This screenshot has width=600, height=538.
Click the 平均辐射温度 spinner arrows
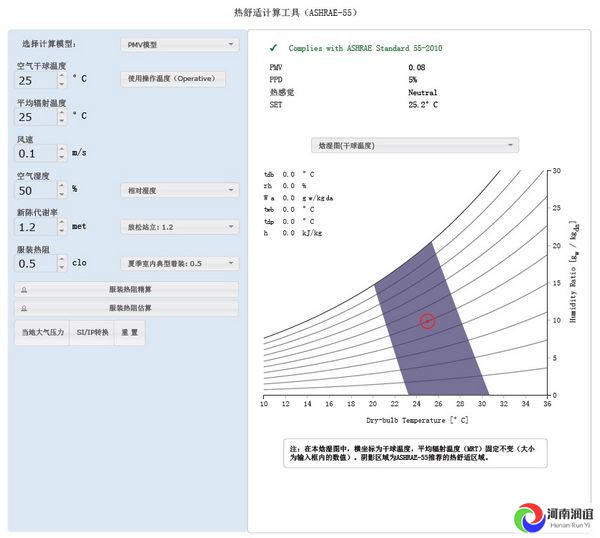63,116
